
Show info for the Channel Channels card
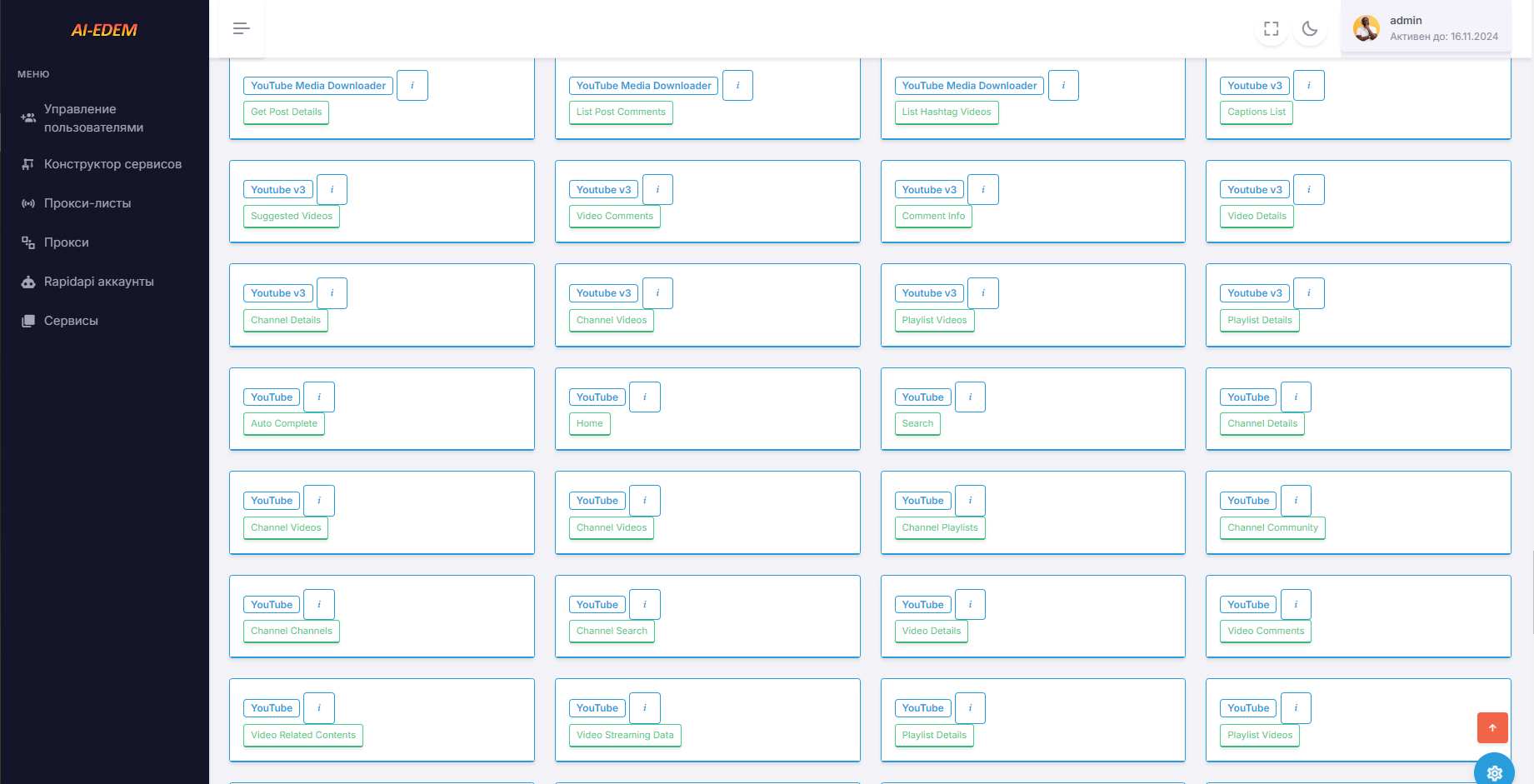pyautogui.click(x=319, y=605)
